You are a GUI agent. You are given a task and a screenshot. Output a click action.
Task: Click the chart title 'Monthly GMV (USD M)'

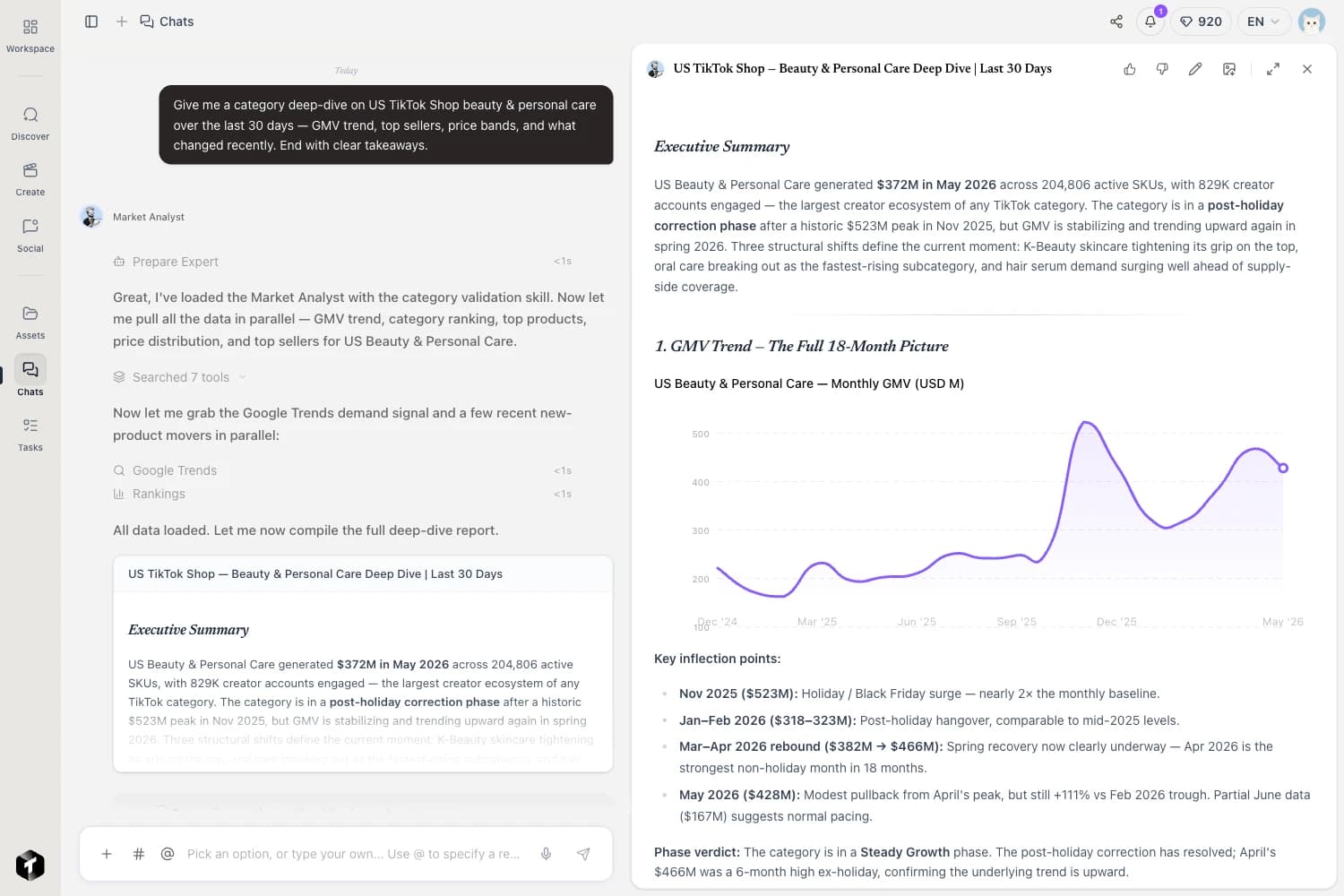pos(809,383)
